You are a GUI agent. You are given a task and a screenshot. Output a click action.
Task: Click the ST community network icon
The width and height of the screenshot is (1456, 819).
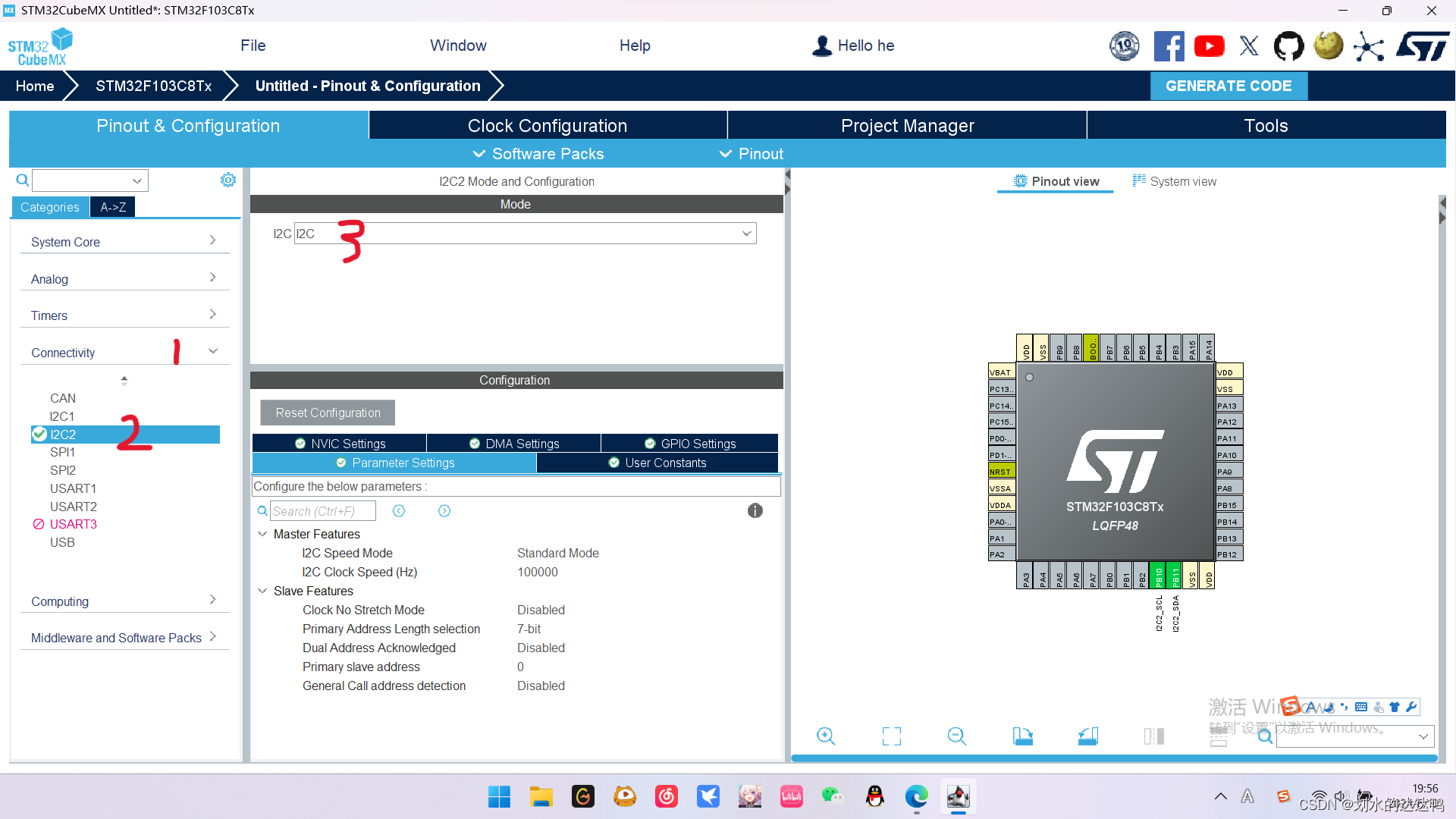tap(1369, 46)
